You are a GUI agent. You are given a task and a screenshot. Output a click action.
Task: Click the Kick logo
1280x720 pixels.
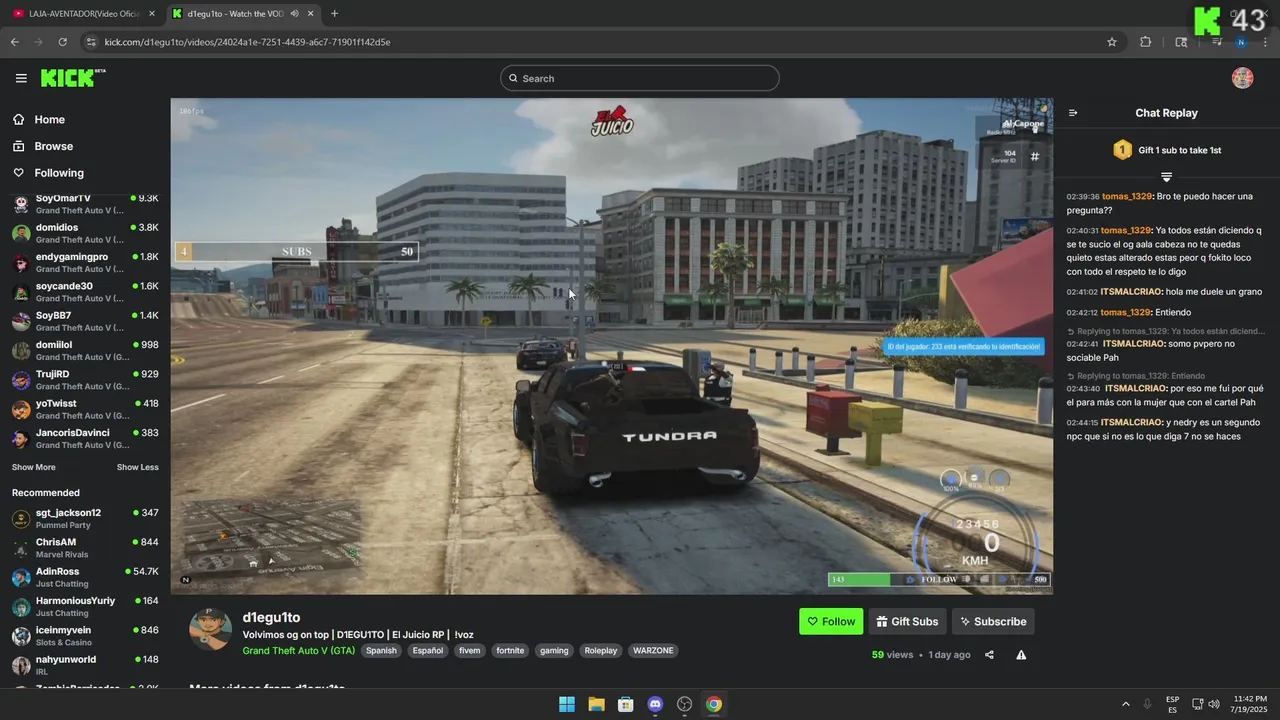72,78
